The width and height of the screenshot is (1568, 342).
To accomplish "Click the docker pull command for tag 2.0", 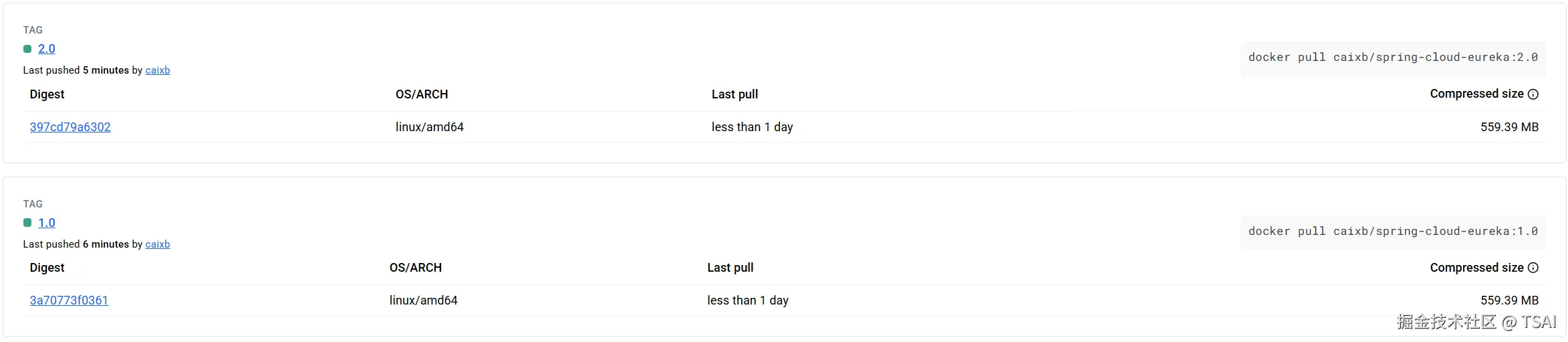I will (1393, 58).
